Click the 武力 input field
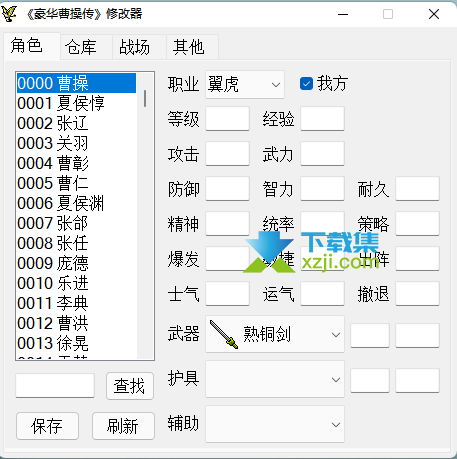 pyautogui.click(x=322, y=154)
